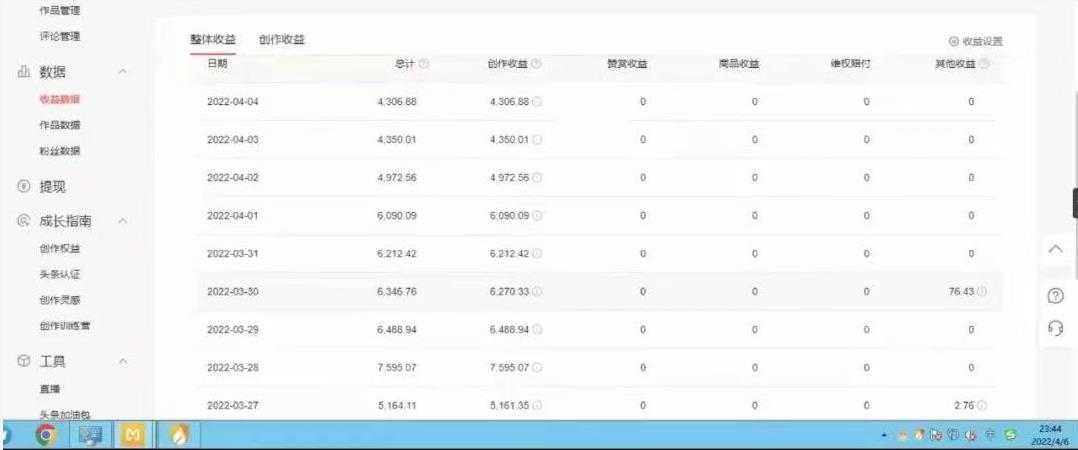The height and width of the screenshot is (450, 1078).
Task: Click the info icon beside 其他收益 header
Action: click(x=985, y=65)
